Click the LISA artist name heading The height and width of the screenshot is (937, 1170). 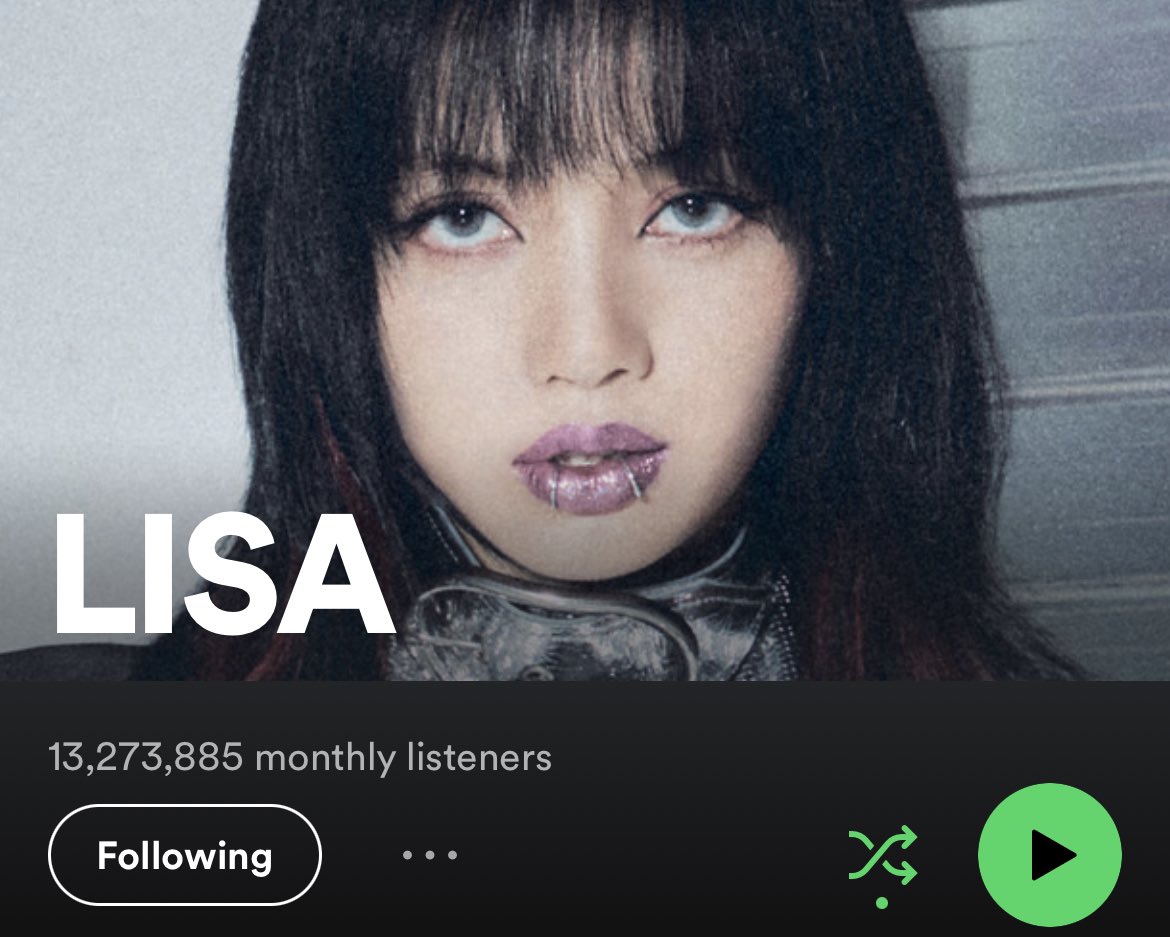(223, 575)
